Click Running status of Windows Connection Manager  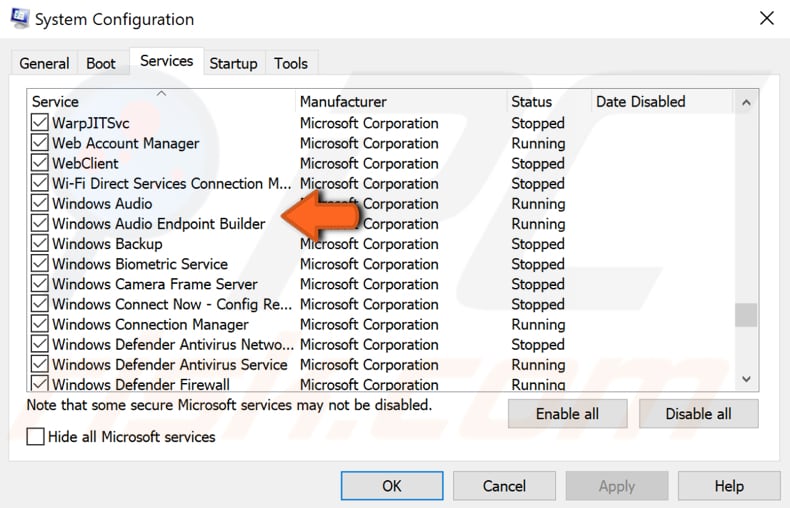click(538, 325)
